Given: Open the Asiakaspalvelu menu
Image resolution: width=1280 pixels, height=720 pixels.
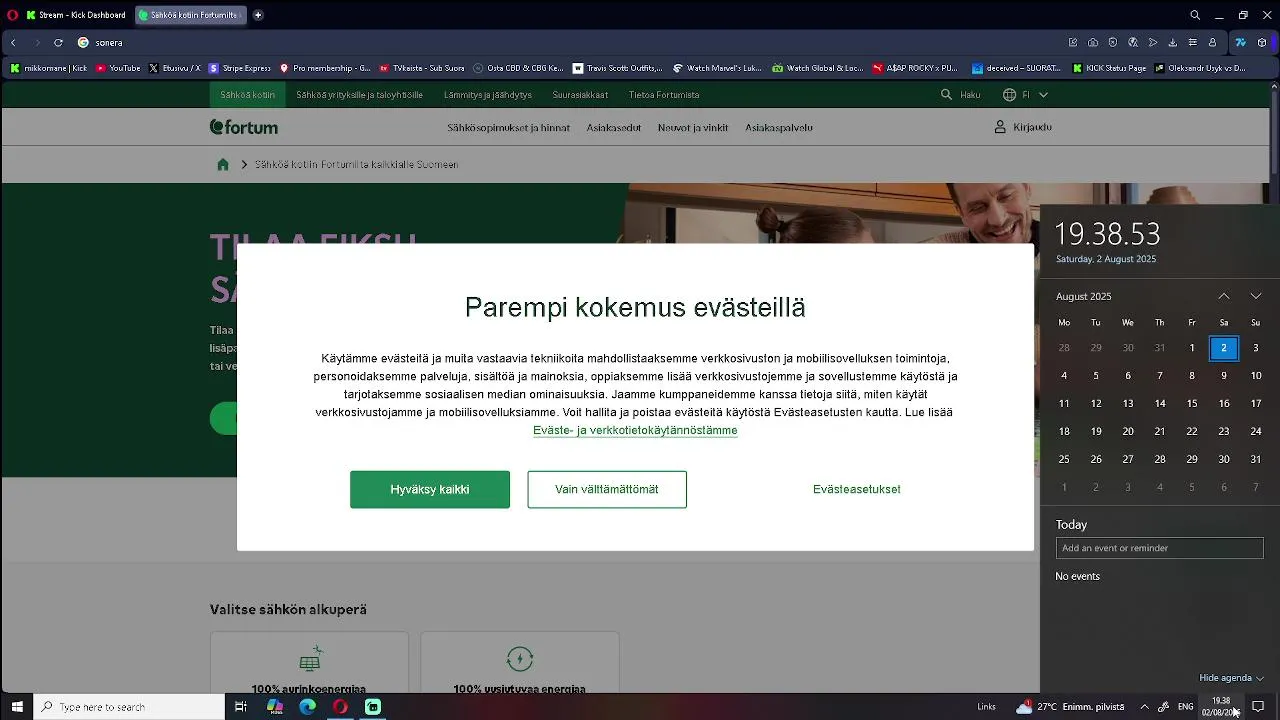Looking at the screenshot, I should [779, 128].
